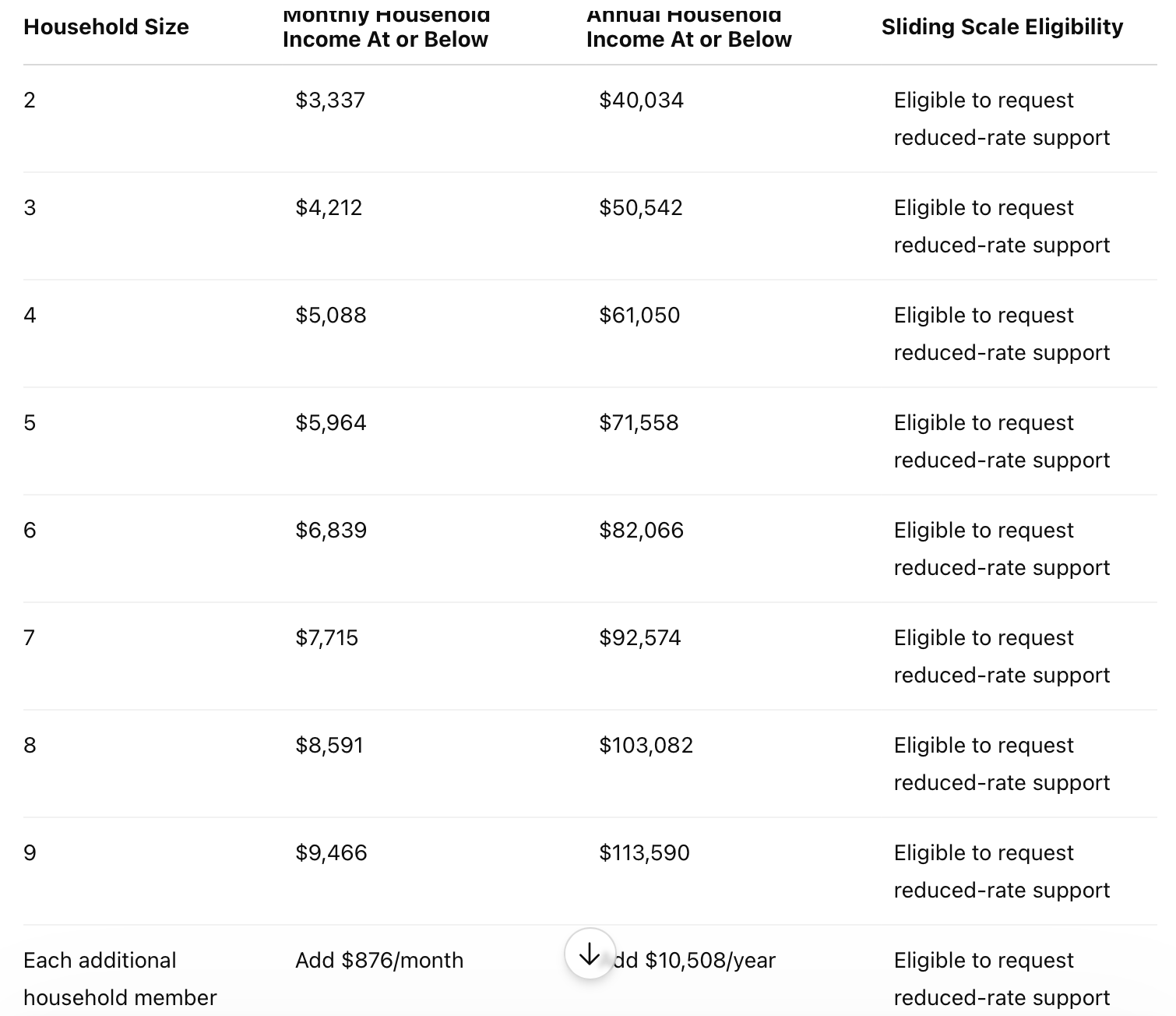Image resolution: width=1176 pixels, height=1016 pixels.
Task: Select the Household Size column header
Action: [106, 27]
